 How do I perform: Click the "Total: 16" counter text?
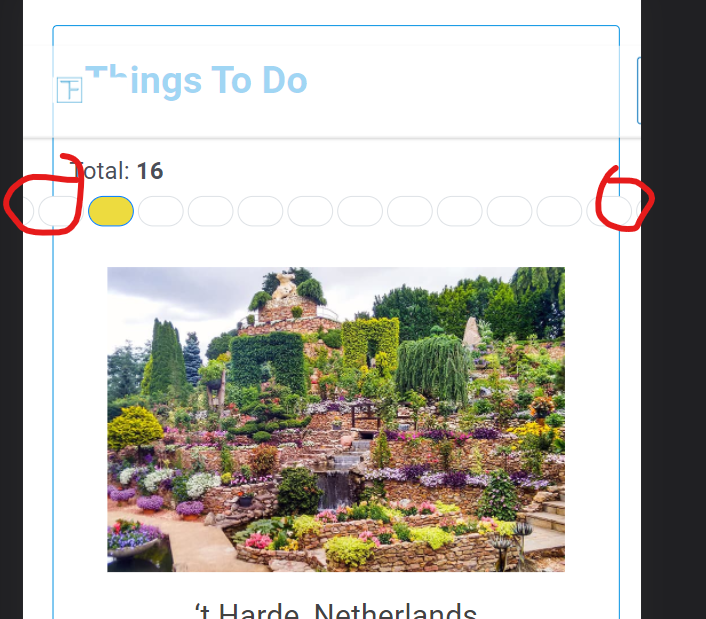pos(117,171)
